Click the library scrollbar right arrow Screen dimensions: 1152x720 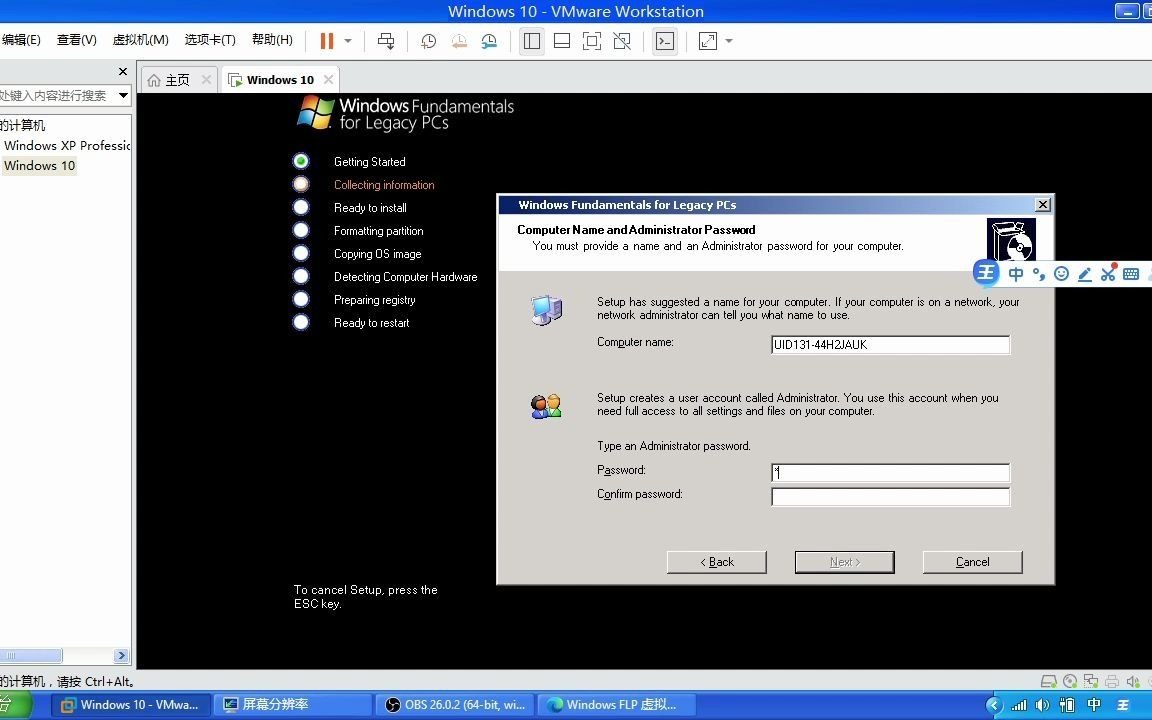122,655
